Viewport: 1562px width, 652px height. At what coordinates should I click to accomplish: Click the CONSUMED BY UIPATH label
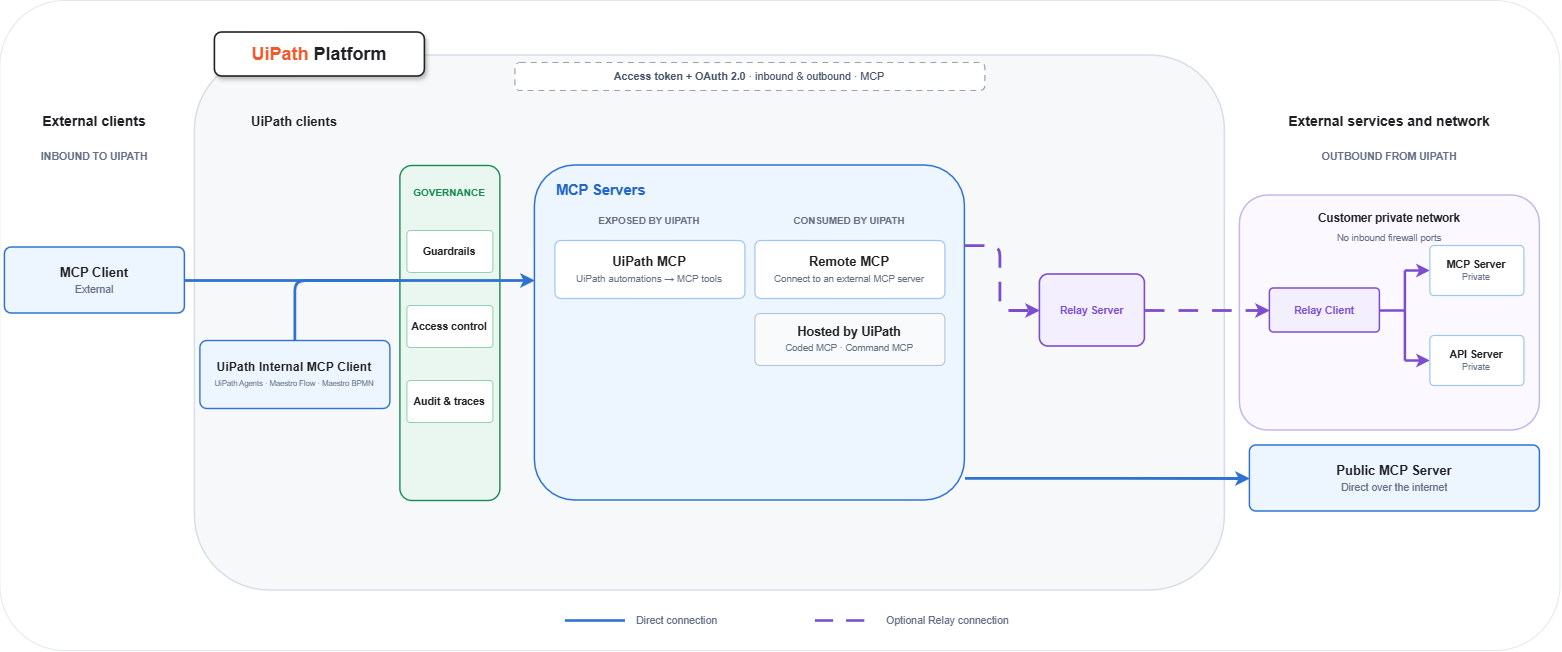[x=849, y=220]
